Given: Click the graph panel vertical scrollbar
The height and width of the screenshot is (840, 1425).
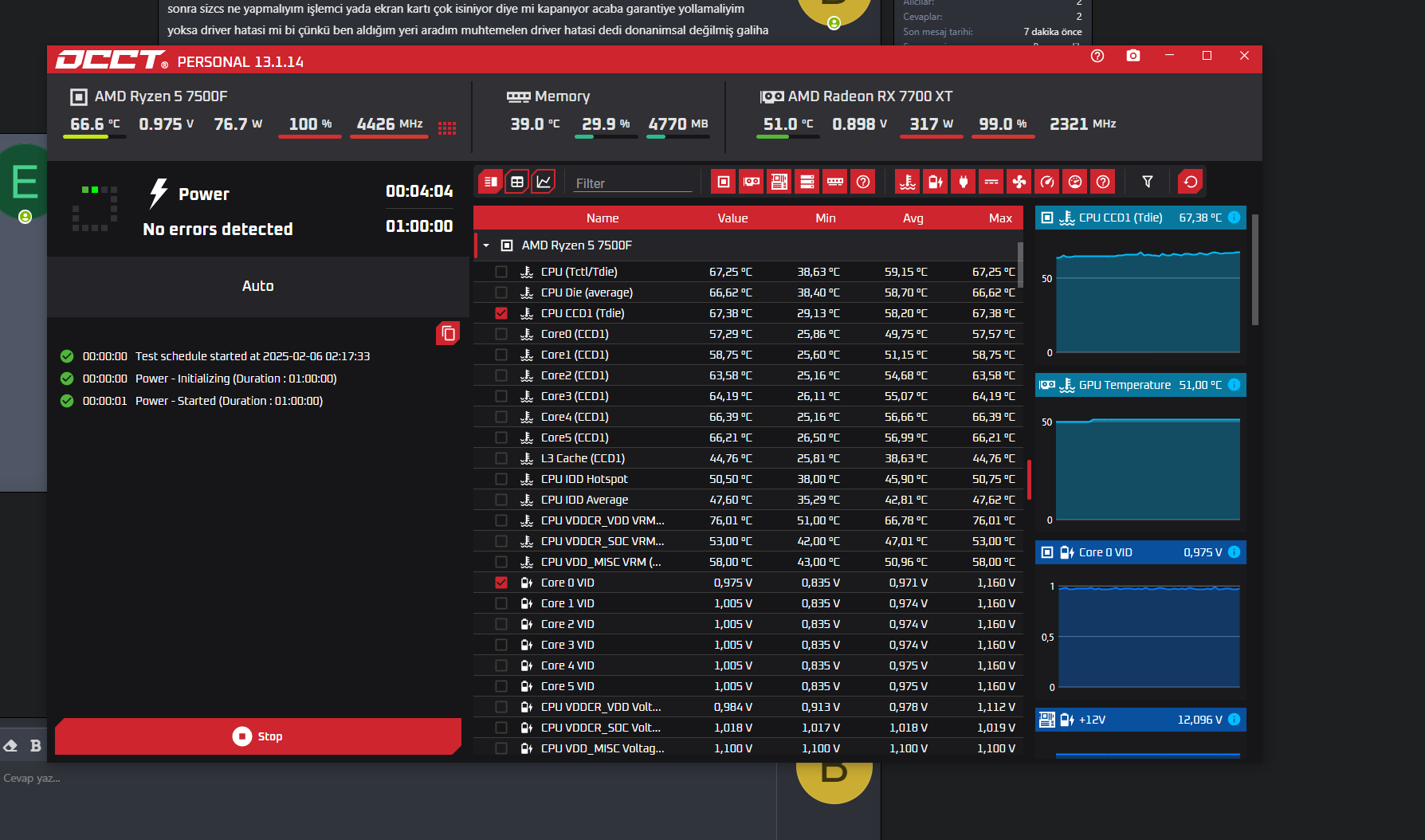Looking at the screenshot, I should 1255,269.
